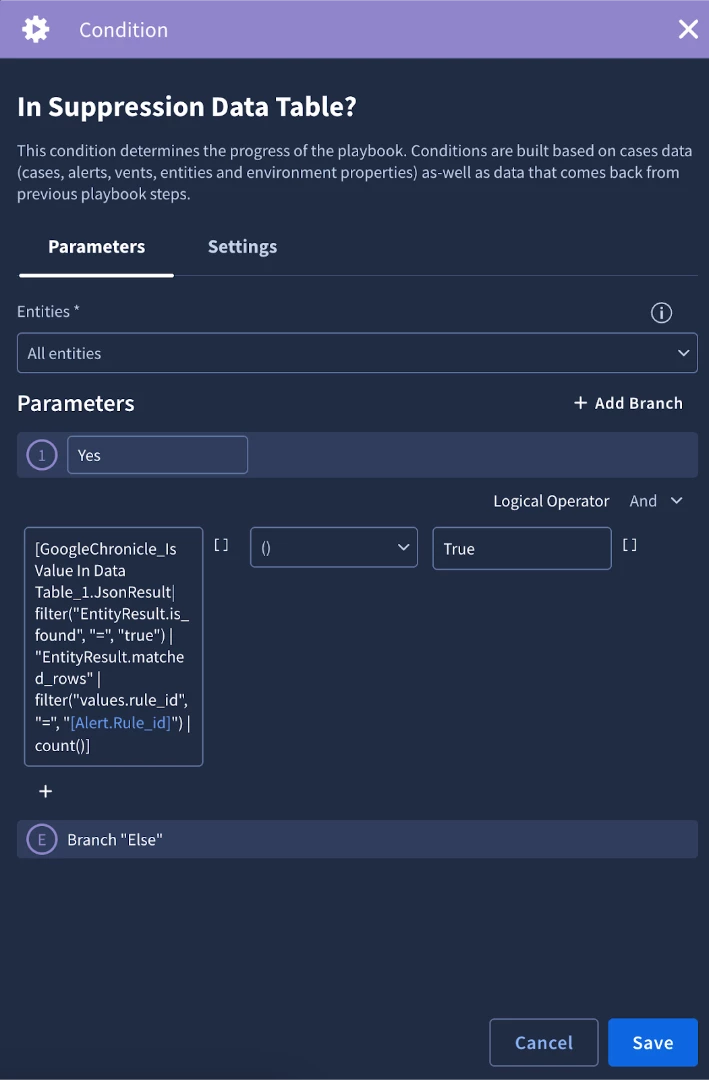This screenshot has height=1080, width=709.
Task: Edit the Yes branch name field
Action: [157, 455]
